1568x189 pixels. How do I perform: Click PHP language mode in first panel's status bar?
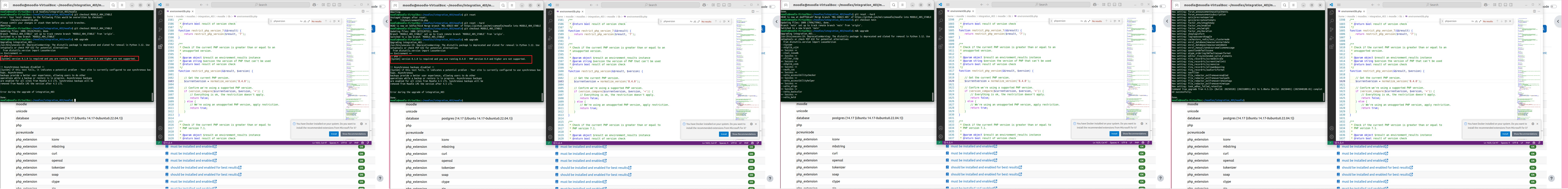(x=357, y=143)
